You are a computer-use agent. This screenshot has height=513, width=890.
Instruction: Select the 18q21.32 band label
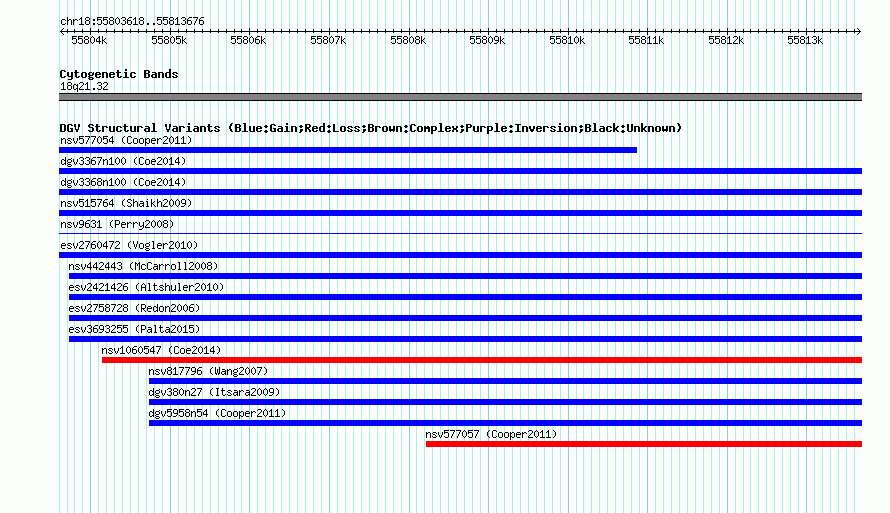84,86
